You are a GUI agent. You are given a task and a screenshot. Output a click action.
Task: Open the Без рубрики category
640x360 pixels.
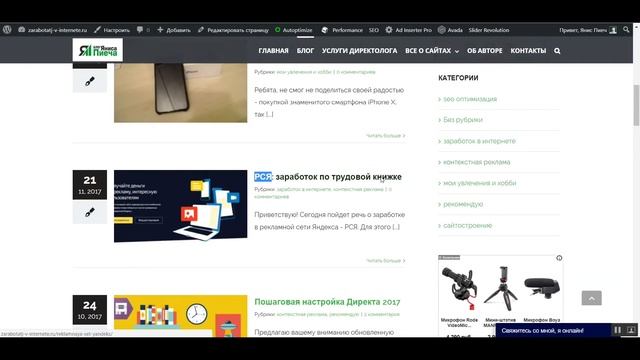463,120
